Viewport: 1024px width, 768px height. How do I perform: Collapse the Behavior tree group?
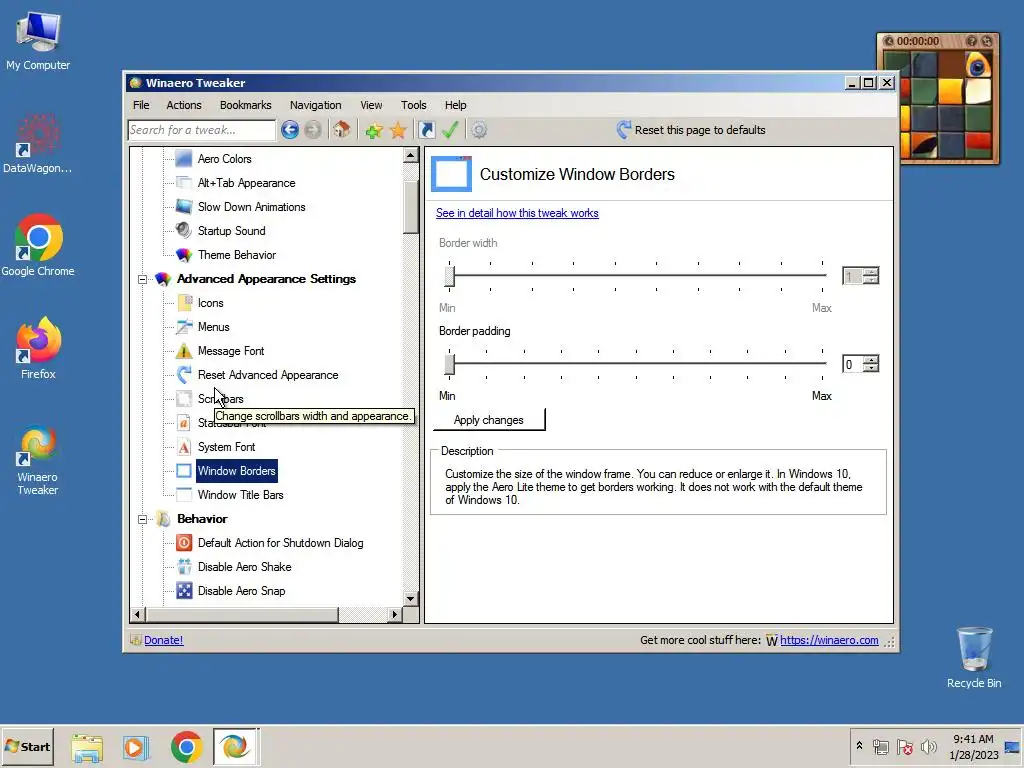(142, 519)
